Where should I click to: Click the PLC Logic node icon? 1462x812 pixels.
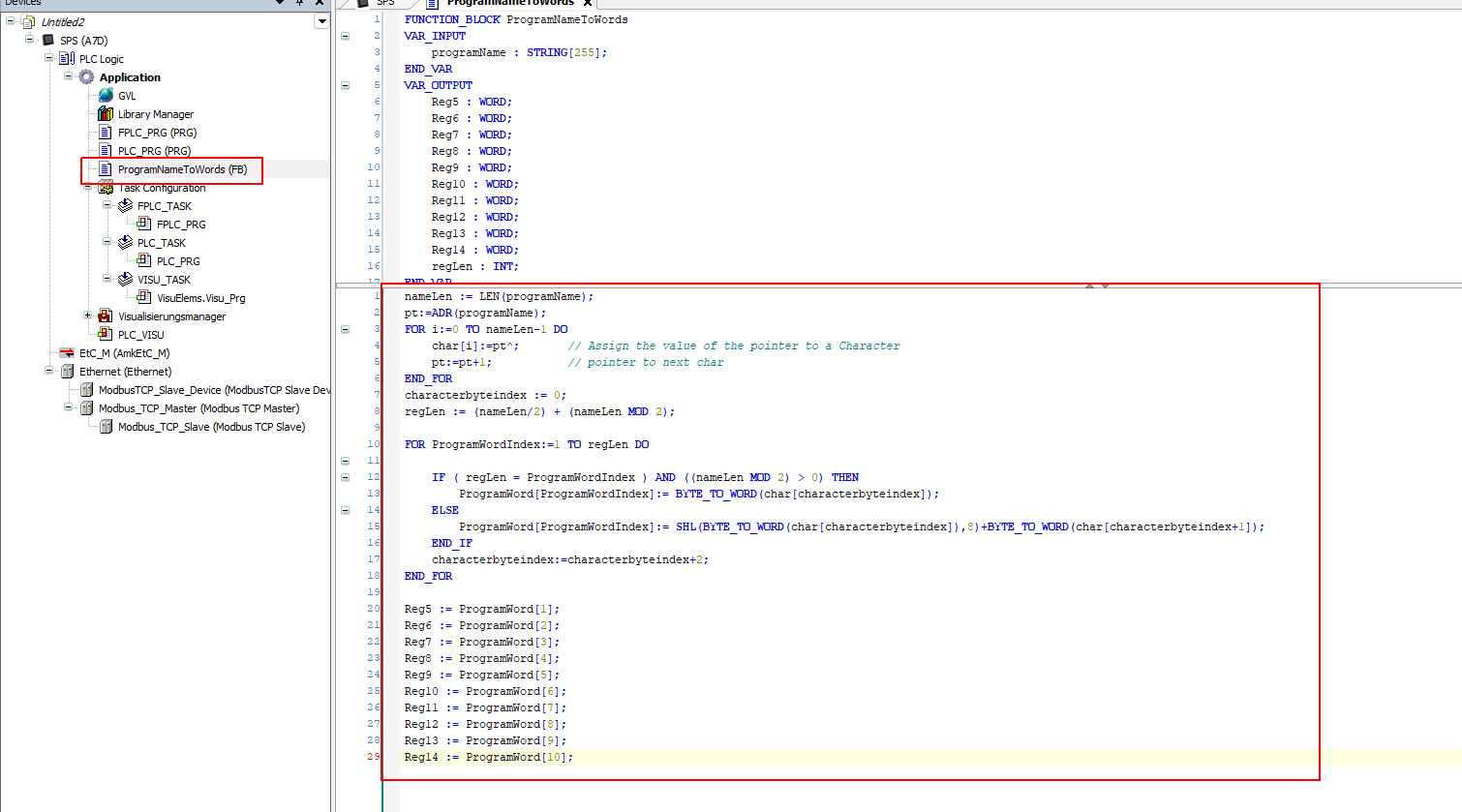click(x=67, y=59)
